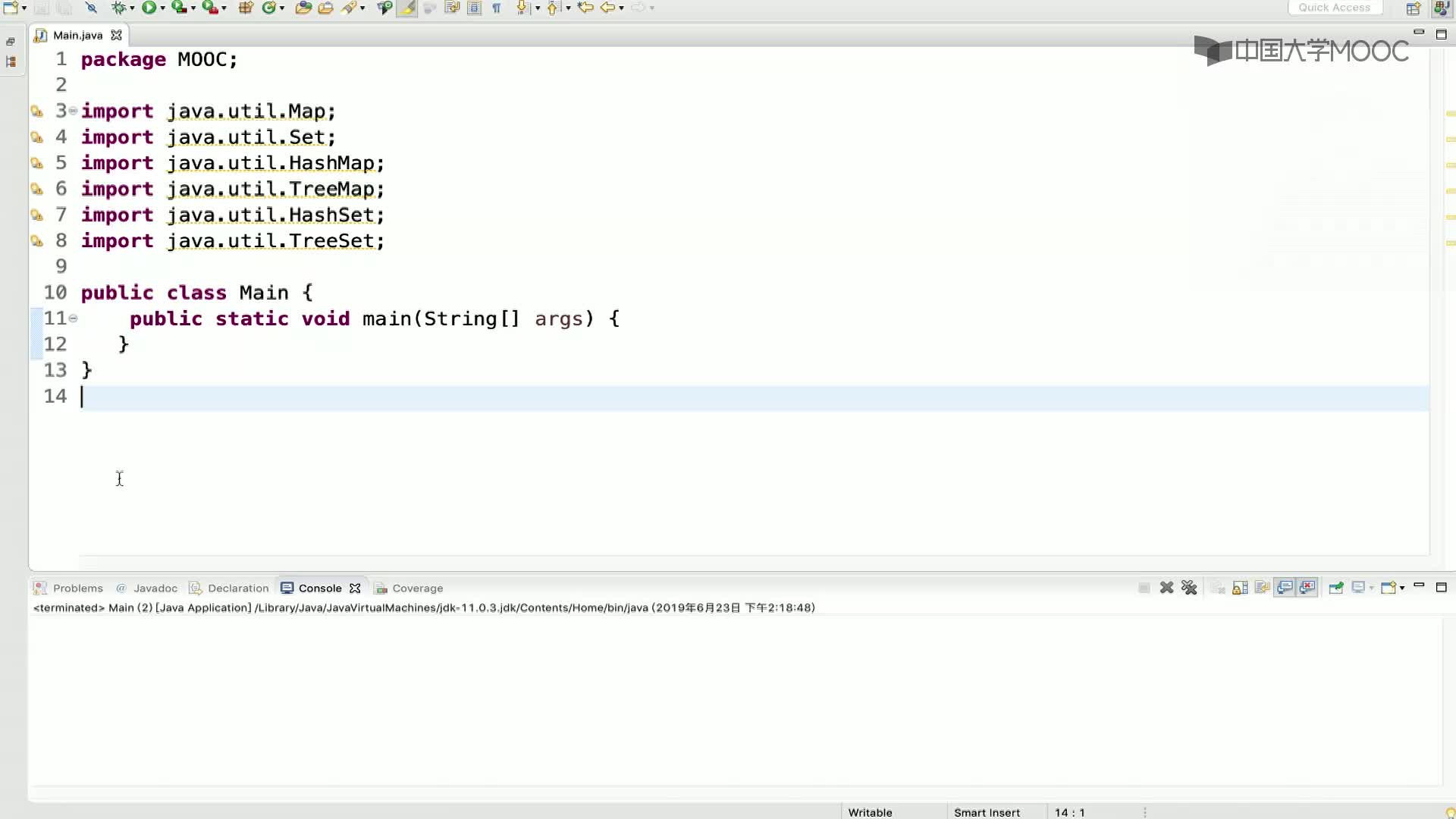Click the New wizard toolbar icon

point(11,8)
